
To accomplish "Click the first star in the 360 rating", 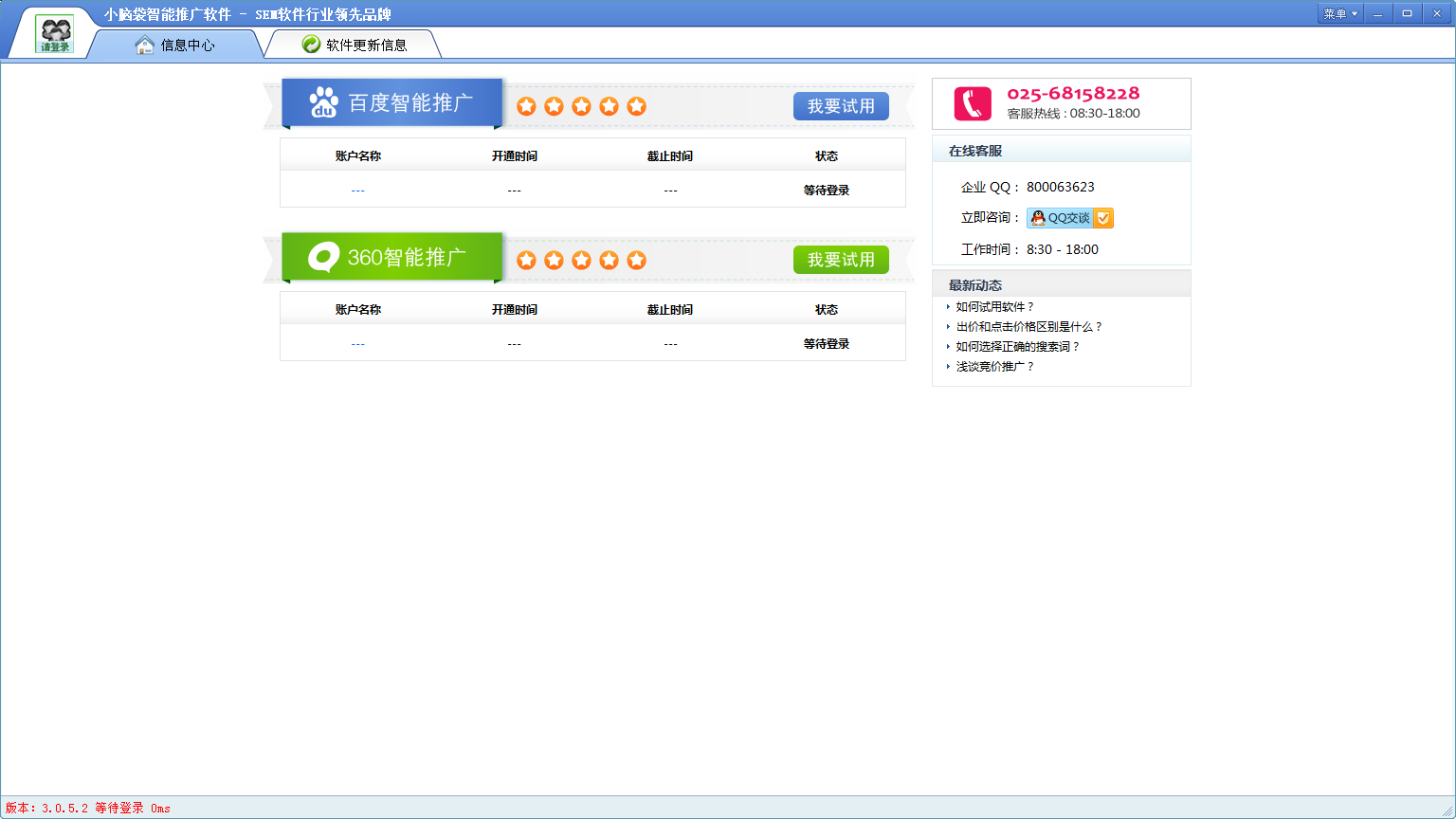I will pyautogui.click(x=526, y=260).
